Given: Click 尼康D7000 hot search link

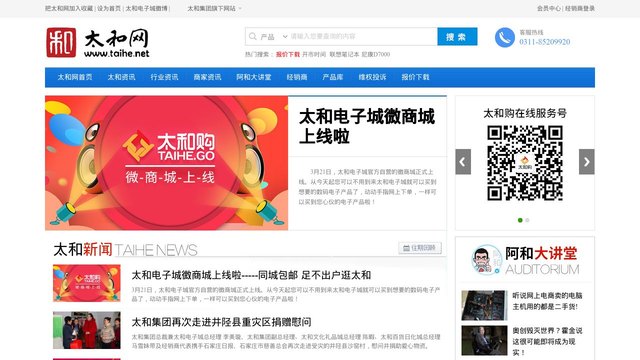Looking at the screenshot, I should (x=376, y=54).
